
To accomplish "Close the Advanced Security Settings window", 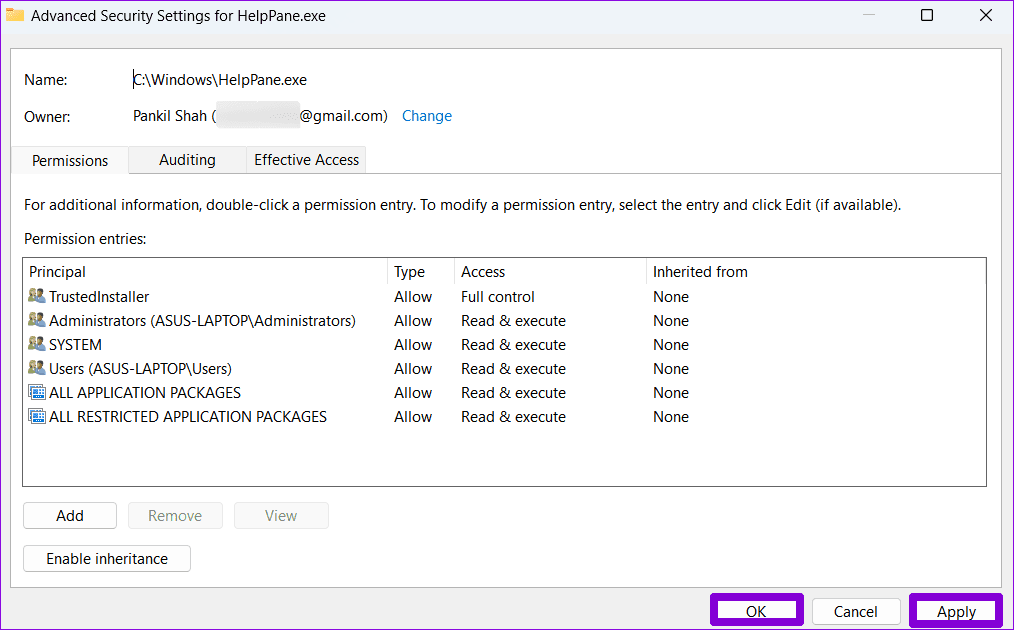I will [x=986, y=15].
